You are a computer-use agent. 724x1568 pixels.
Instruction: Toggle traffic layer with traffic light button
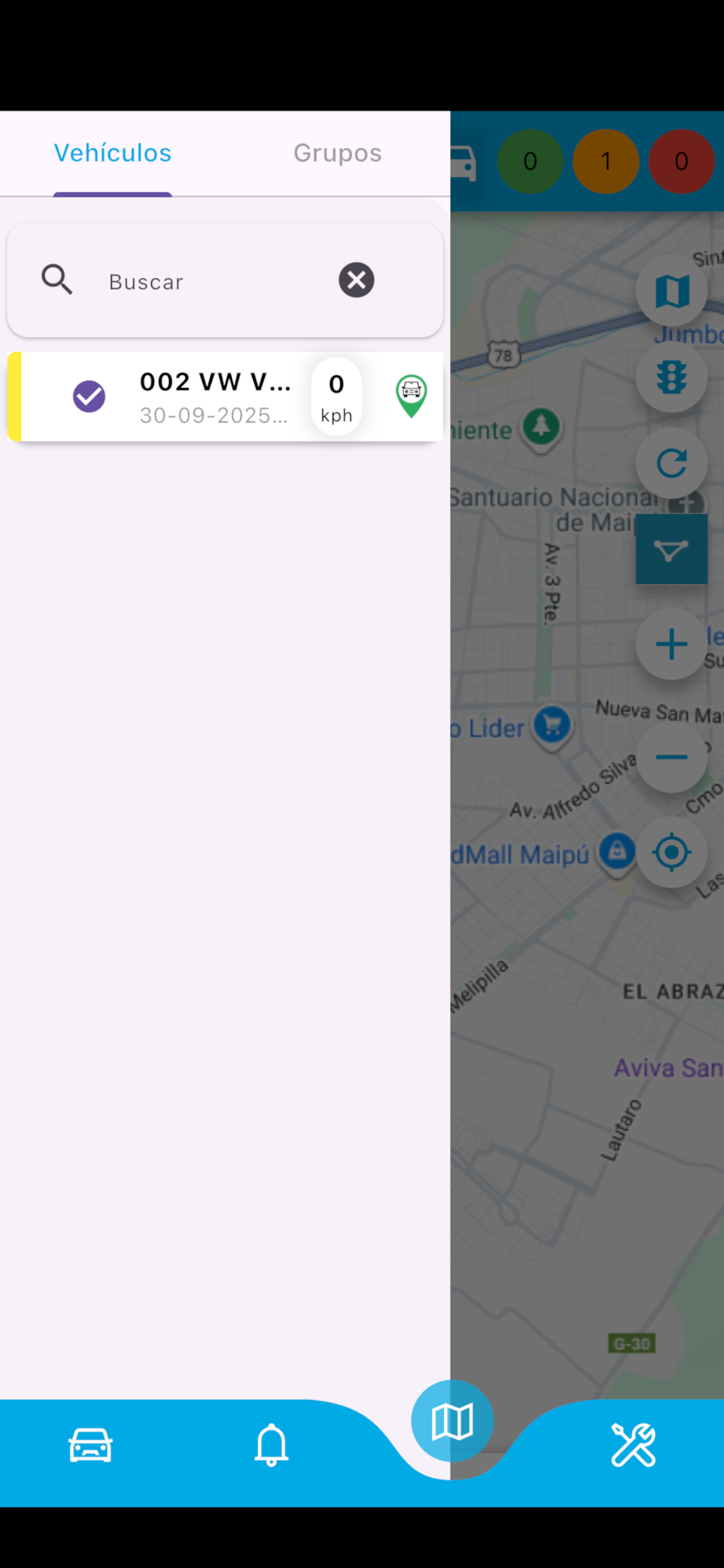tap(672, 377)
